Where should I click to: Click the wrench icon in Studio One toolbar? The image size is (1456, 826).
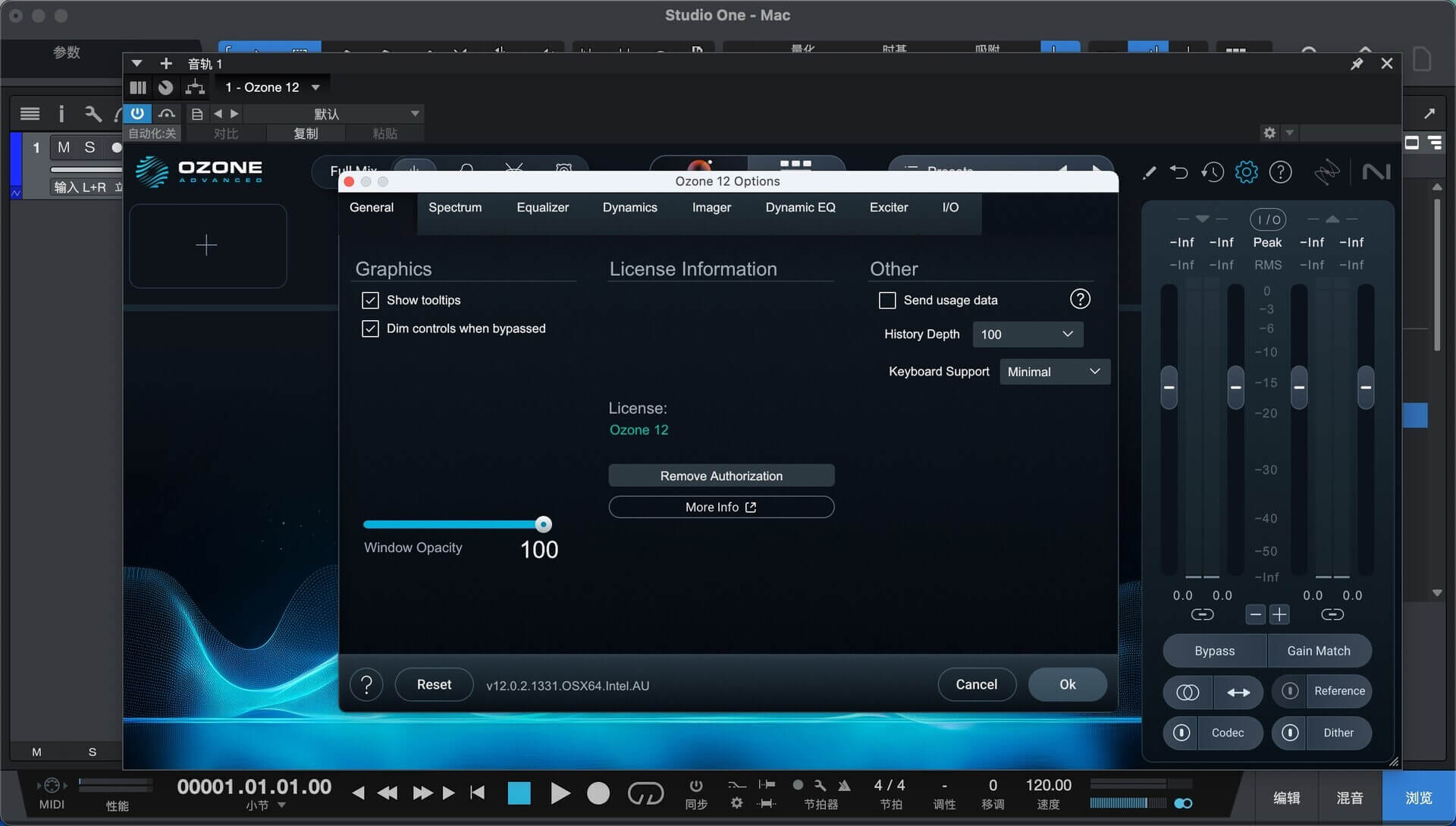pyautogui.click(x=93, y=114)
